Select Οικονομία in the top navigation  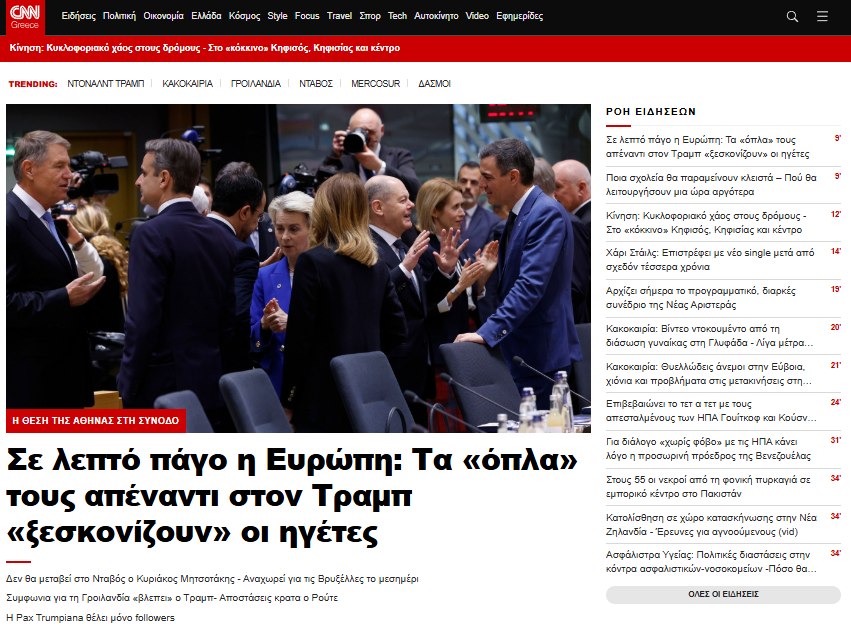tap(163, 16)
